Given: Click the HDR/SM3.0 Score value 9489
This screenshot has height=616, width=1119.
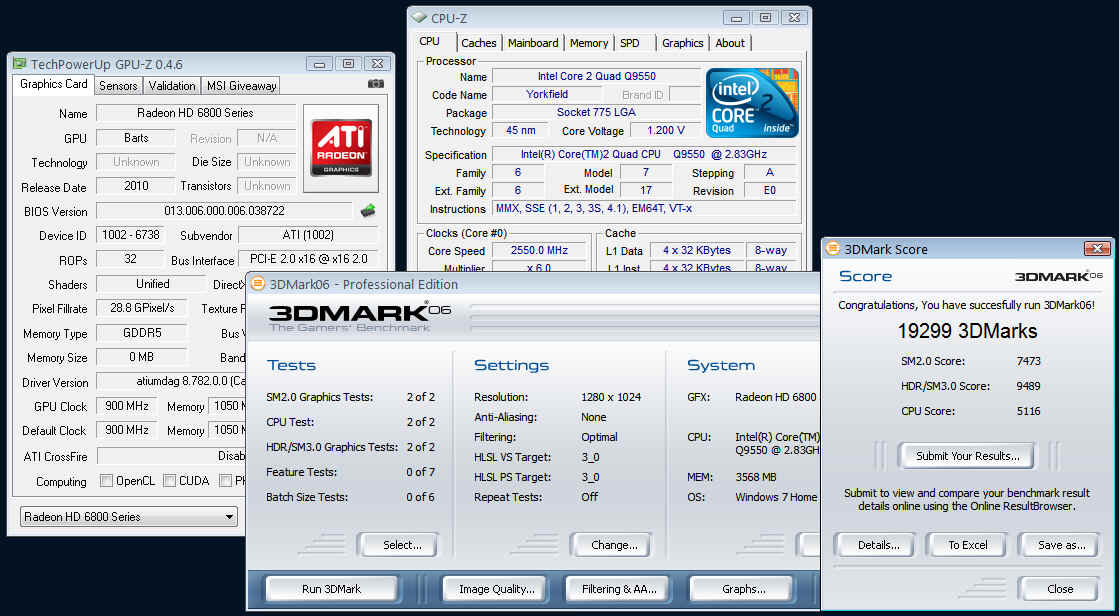Looking at the screenshot, I should pyautogui.click(x=1028, y=386).
